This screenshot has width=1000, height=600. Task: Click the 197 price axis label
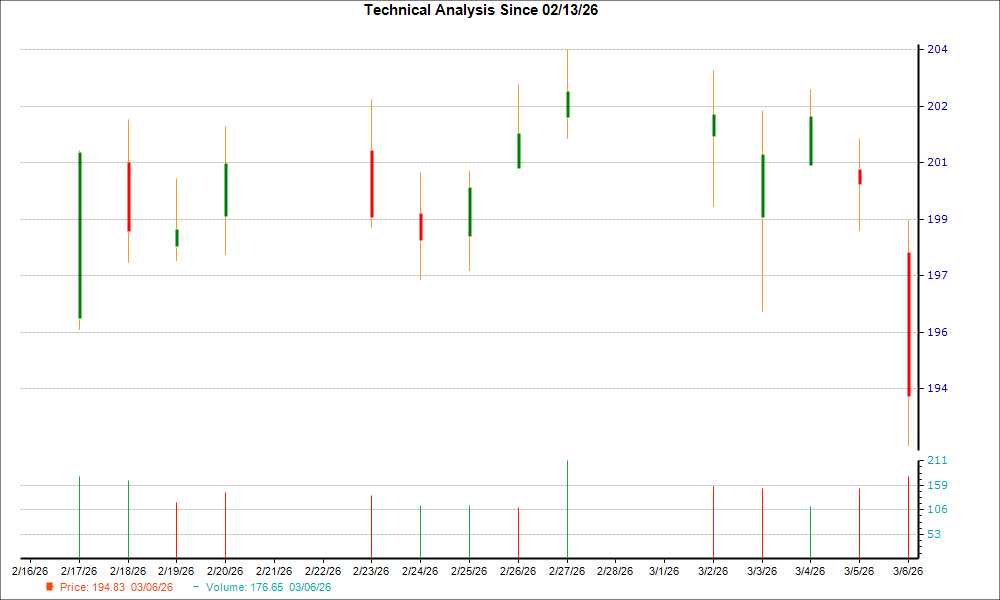coord(937,275)
